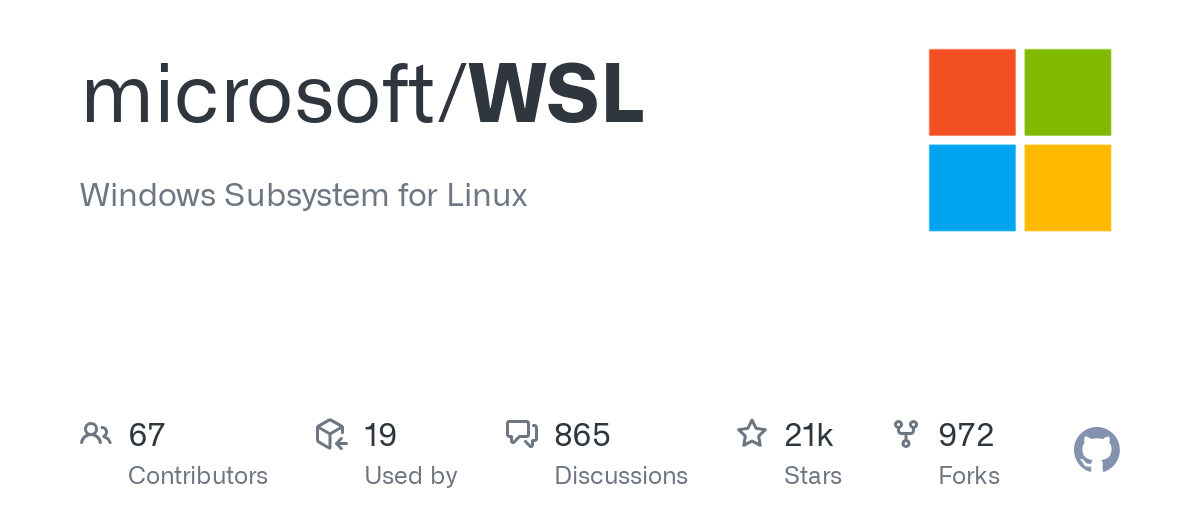The width and height of the screenshot is (1200, 520).
Task: Click the Windows Subsystem for Linux description
Action: (x=304, y=195)
